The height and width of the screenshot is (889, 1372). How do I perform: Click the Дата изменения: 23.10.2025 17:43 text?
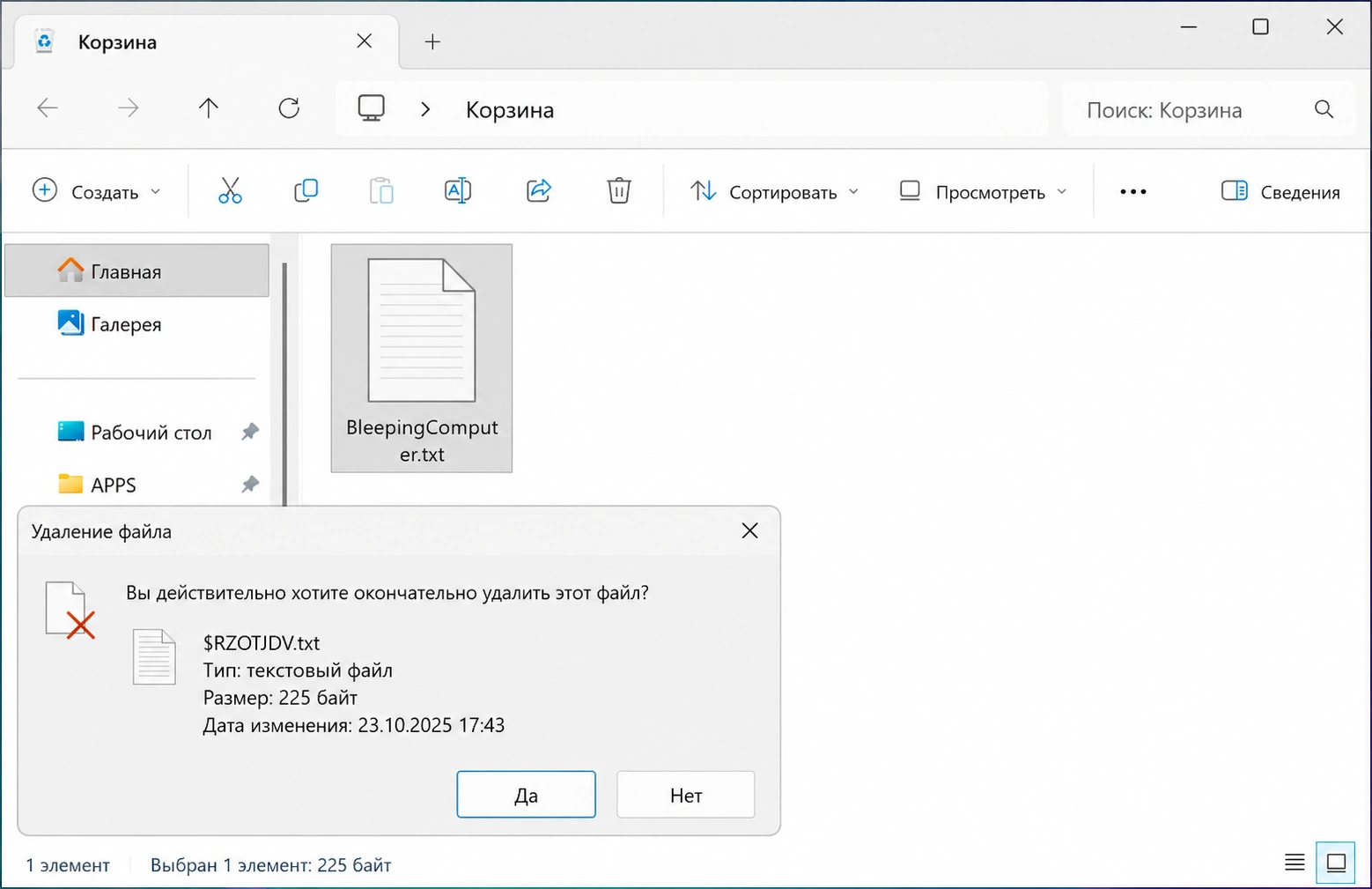(354, 725)
